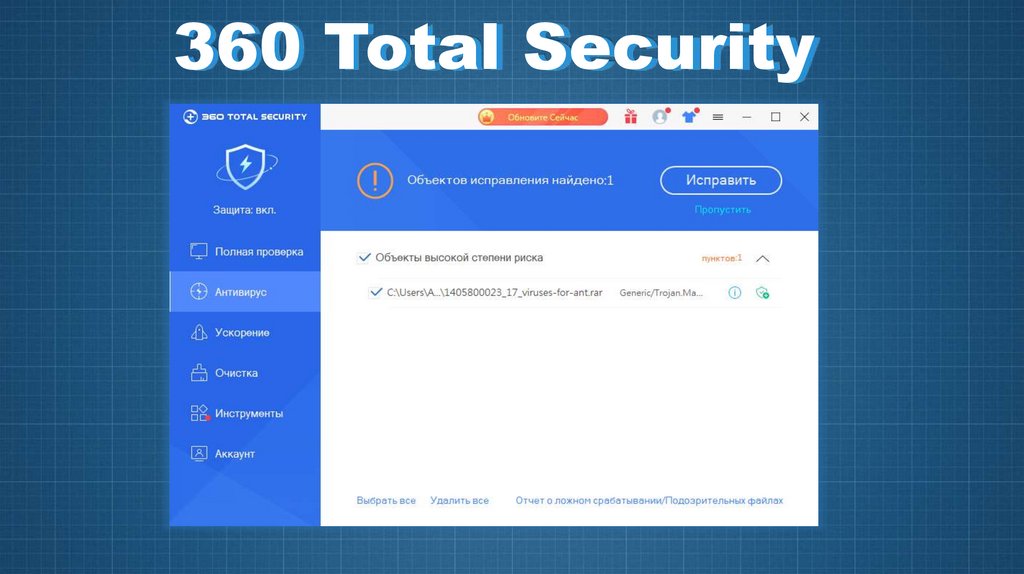Click the protection shield status icon
Screen dimensions: 1024x574
pyautogui.click(x=246, y=167)
